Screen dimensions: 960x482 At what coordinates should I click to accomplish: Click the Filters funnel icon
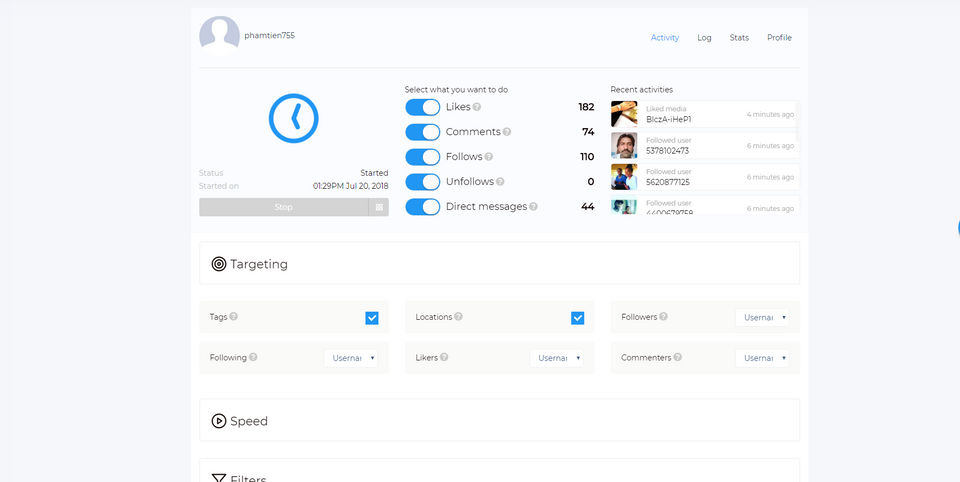pyautogui.click(x=219, y=478)
